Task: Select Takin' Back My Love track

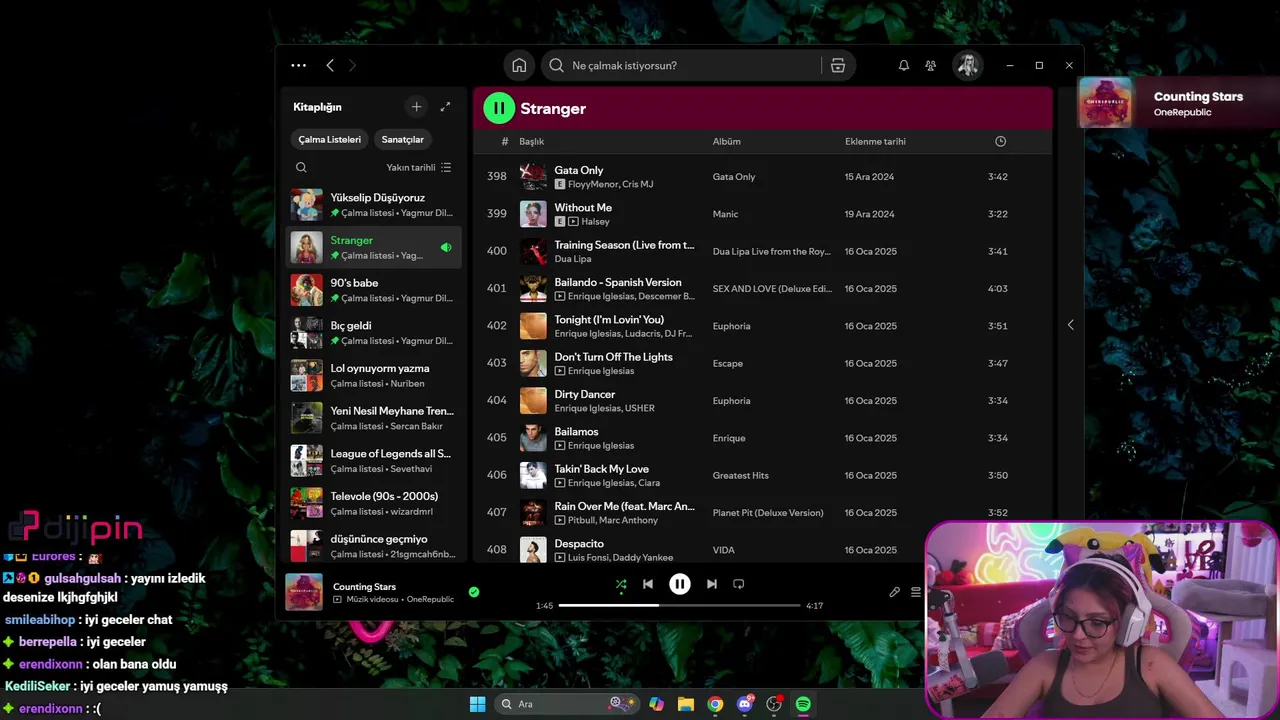Action: (764, 475)
